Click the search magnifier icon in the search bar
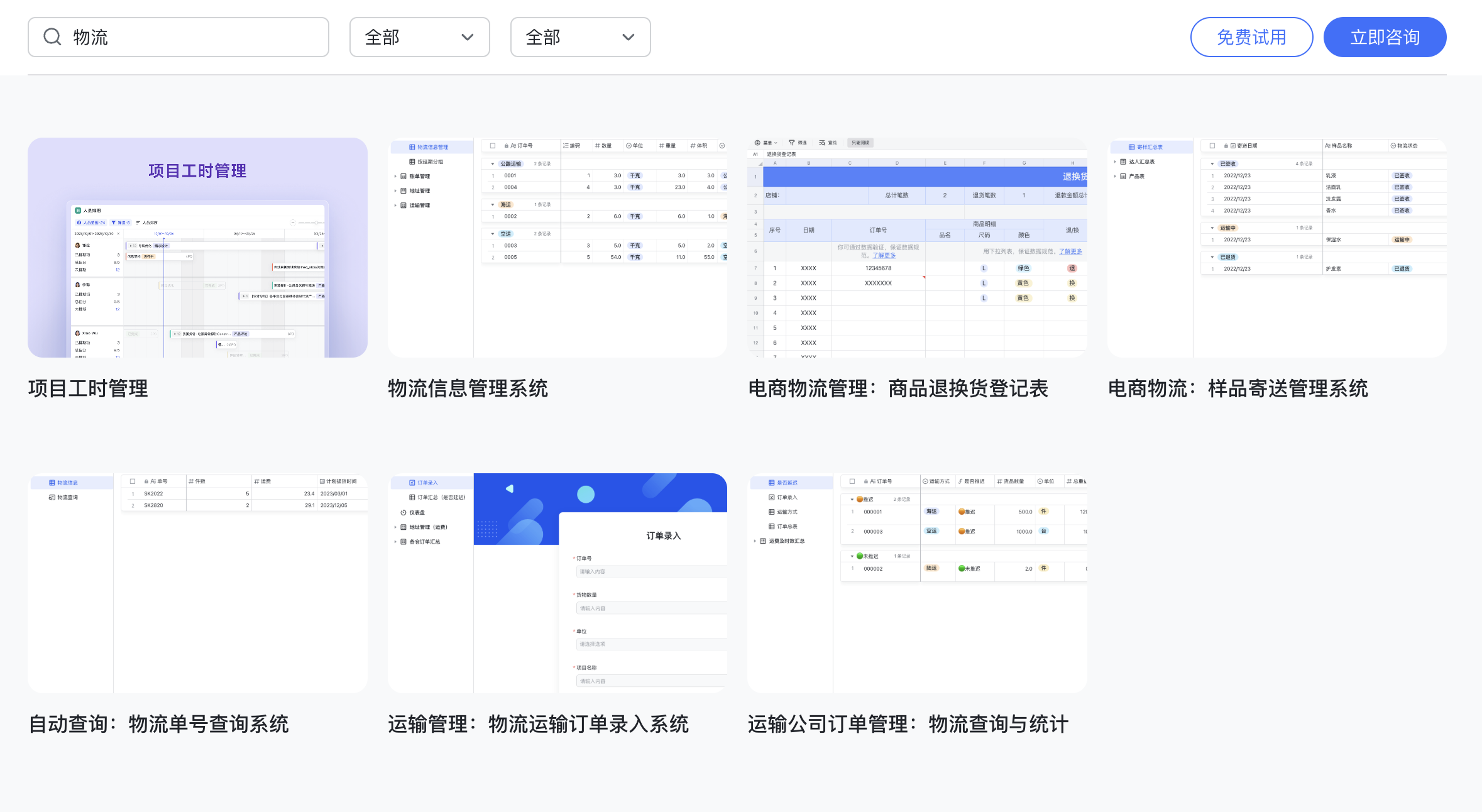This screenshot has height=812, width=1482. (52, 37)
